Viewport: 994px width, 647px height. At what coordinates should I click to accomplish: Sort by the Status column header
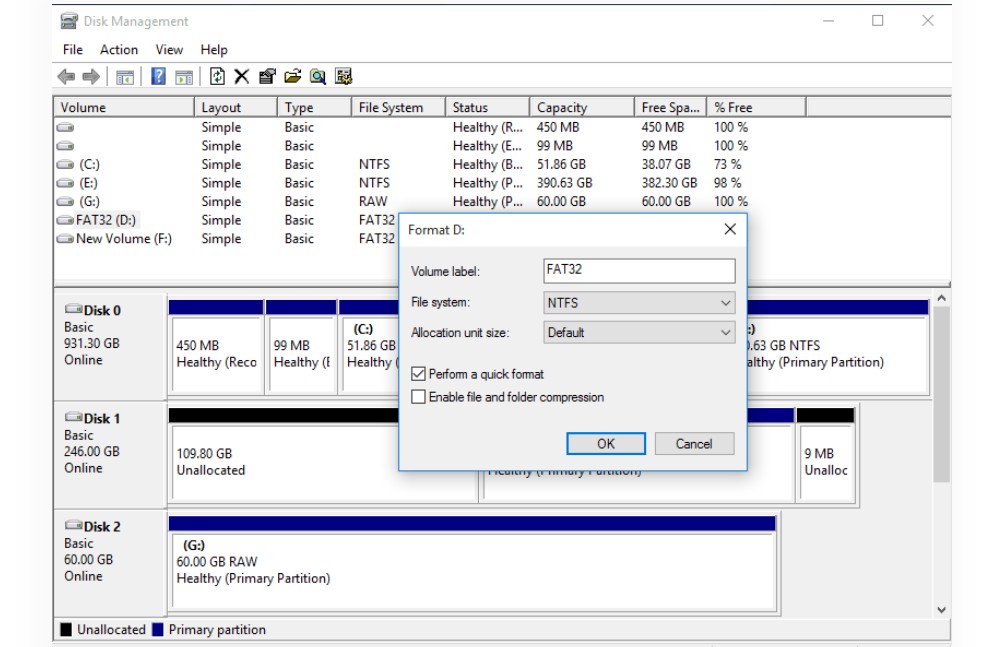pyautogui.click(x=487, y=107)
